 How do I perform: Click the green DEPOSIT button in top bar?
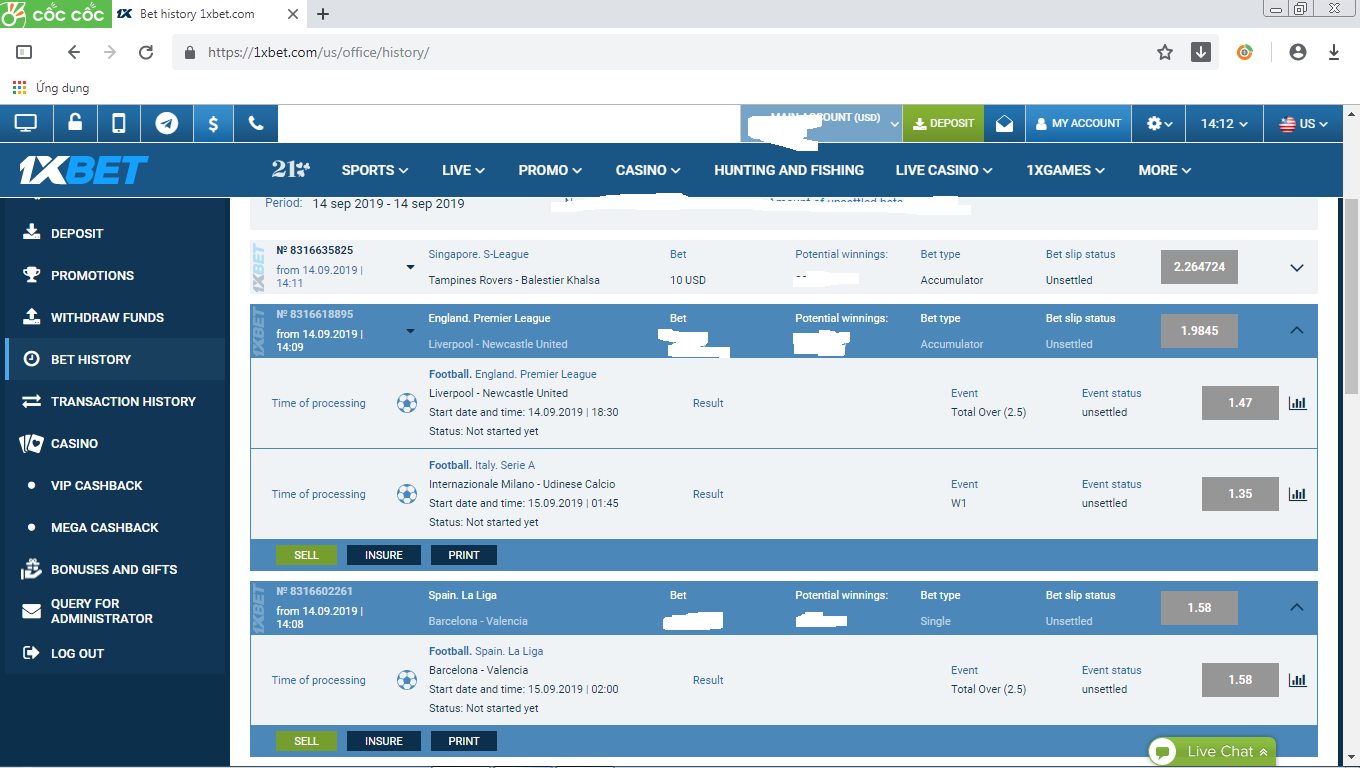click(x=943, y=123)
